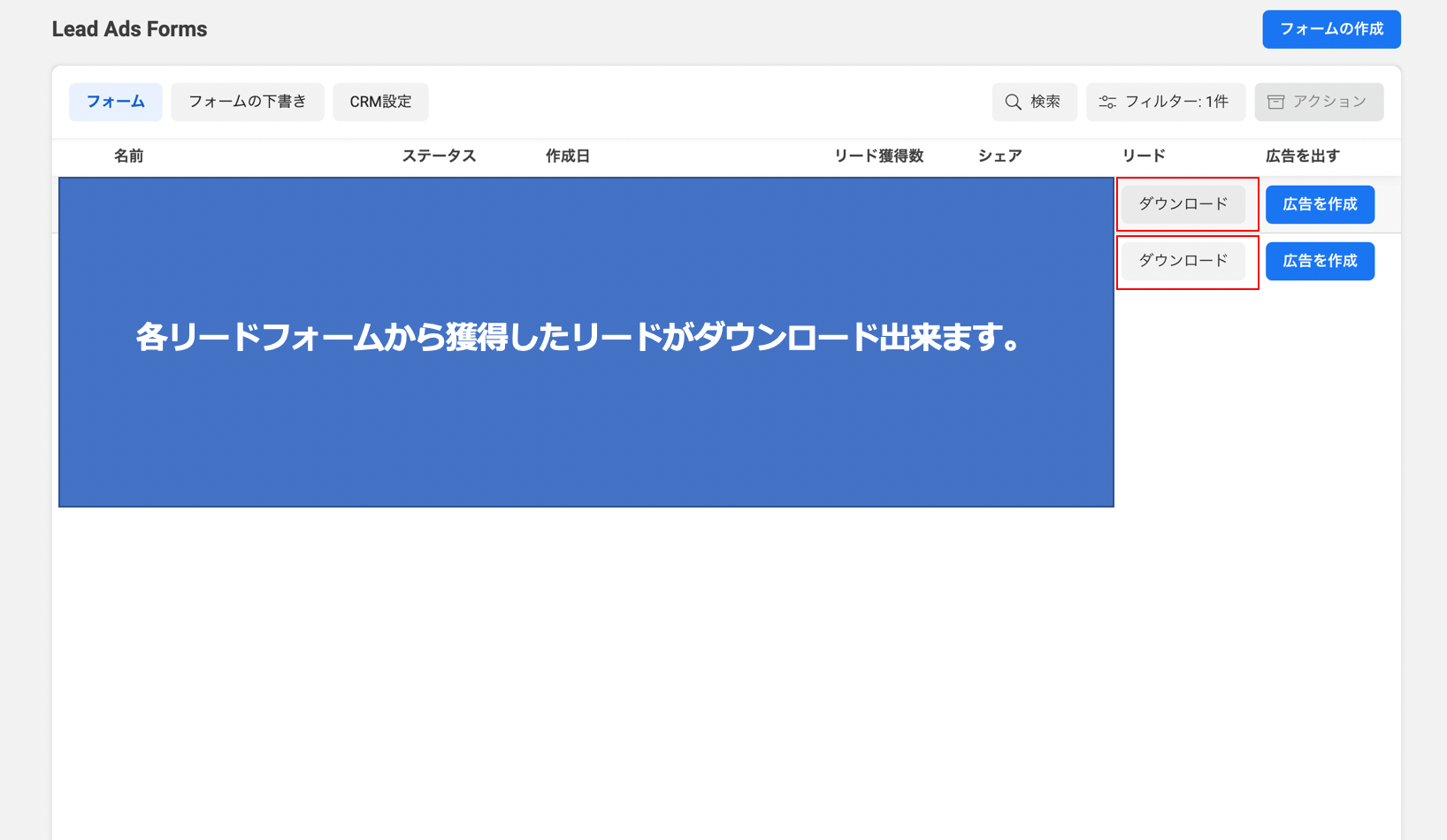1447x840 pixels.
Task: Download leads in the second row
Action: 1183,261
